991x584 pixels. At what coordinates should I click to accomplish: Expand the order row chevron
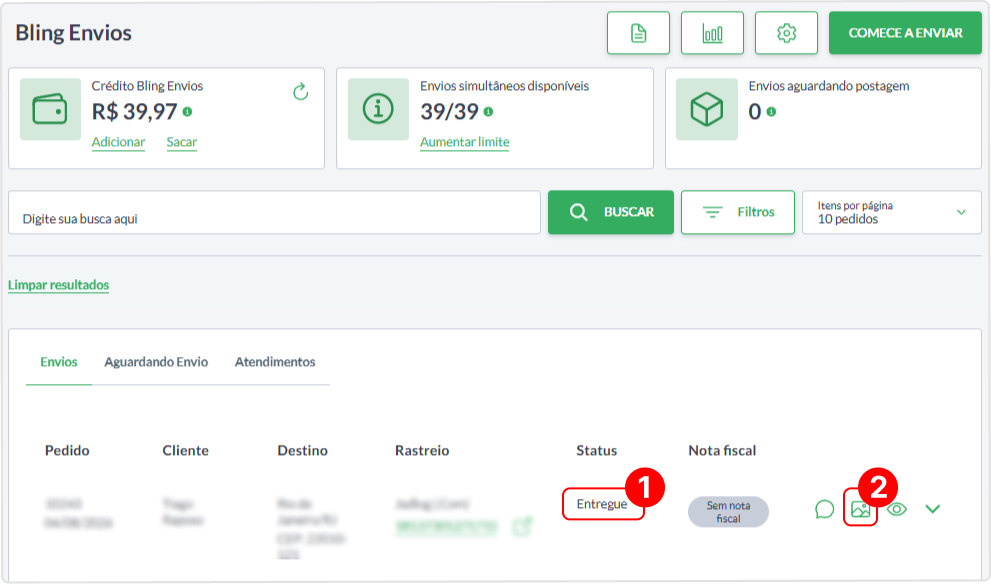click(933, 509)
